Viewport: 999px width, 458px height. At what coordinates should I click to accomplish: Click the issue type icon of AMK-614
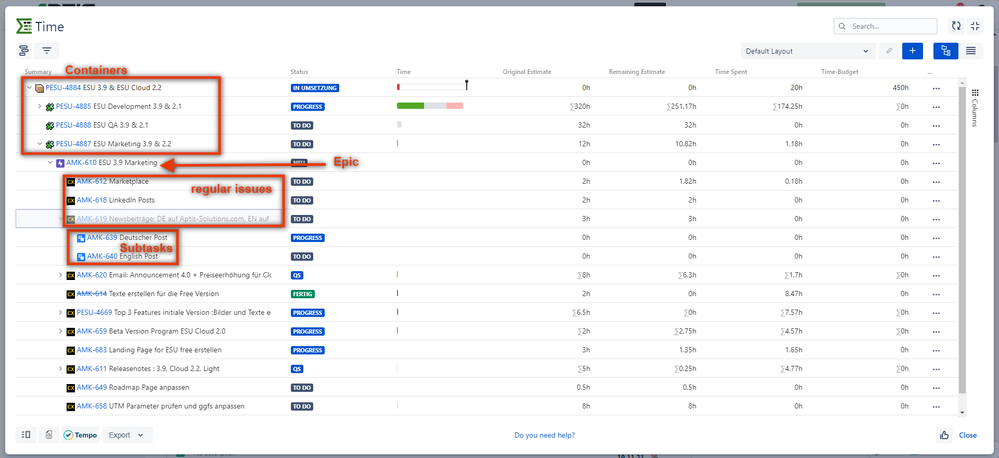pos(71,294)
